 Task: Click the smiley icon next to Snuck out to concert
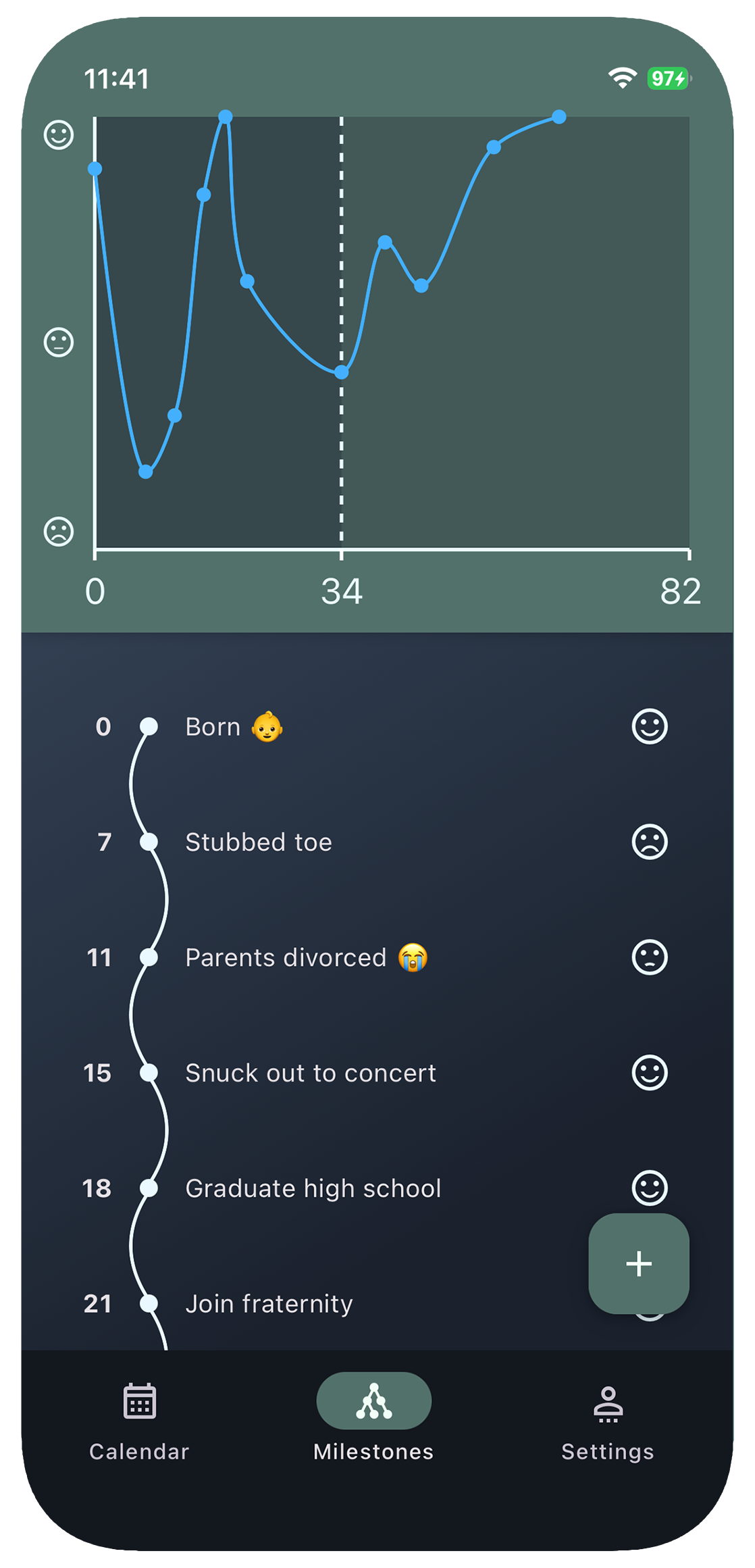point(650,1073)
